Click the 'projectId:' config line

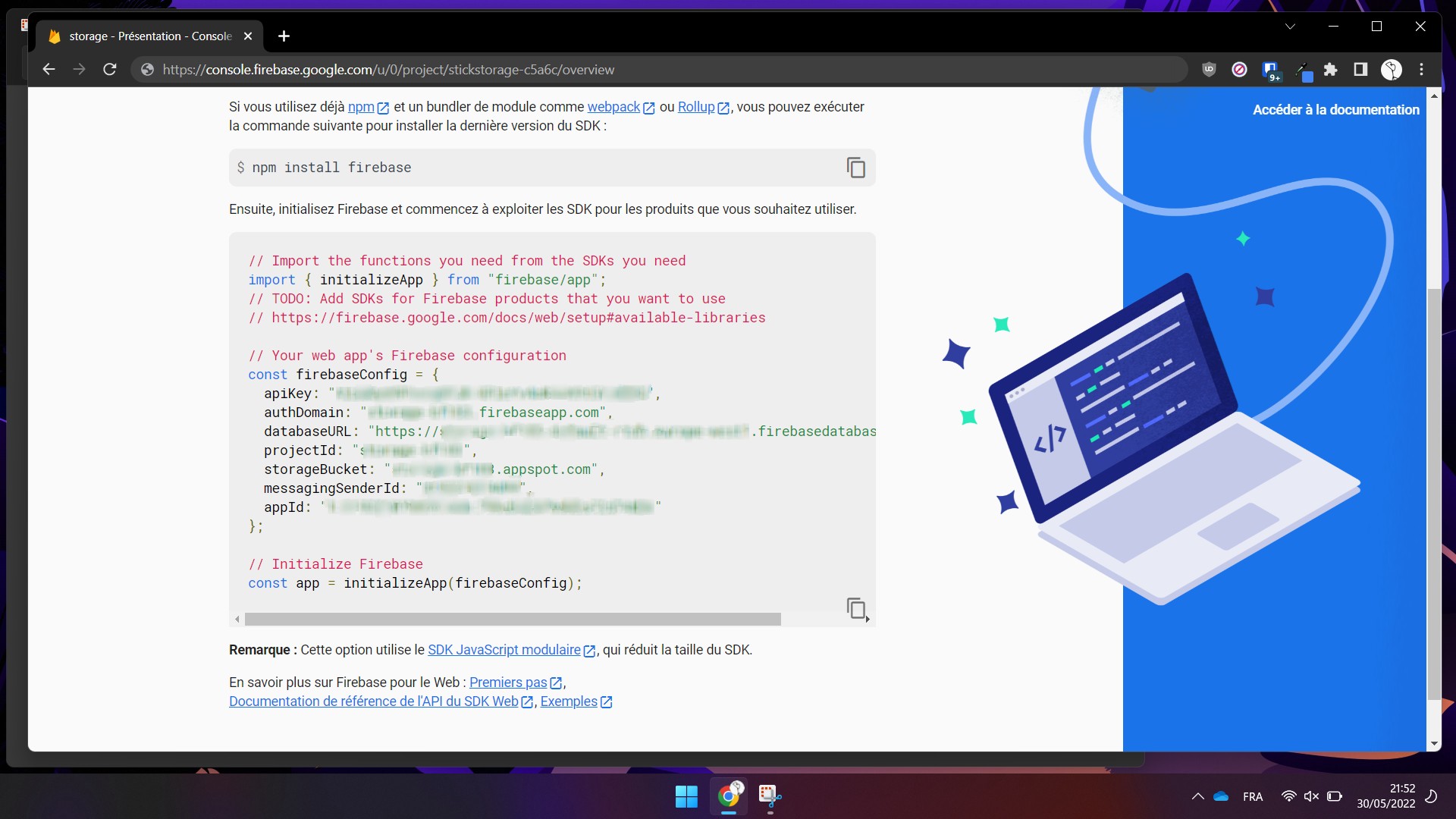click(x=370, y=450)
